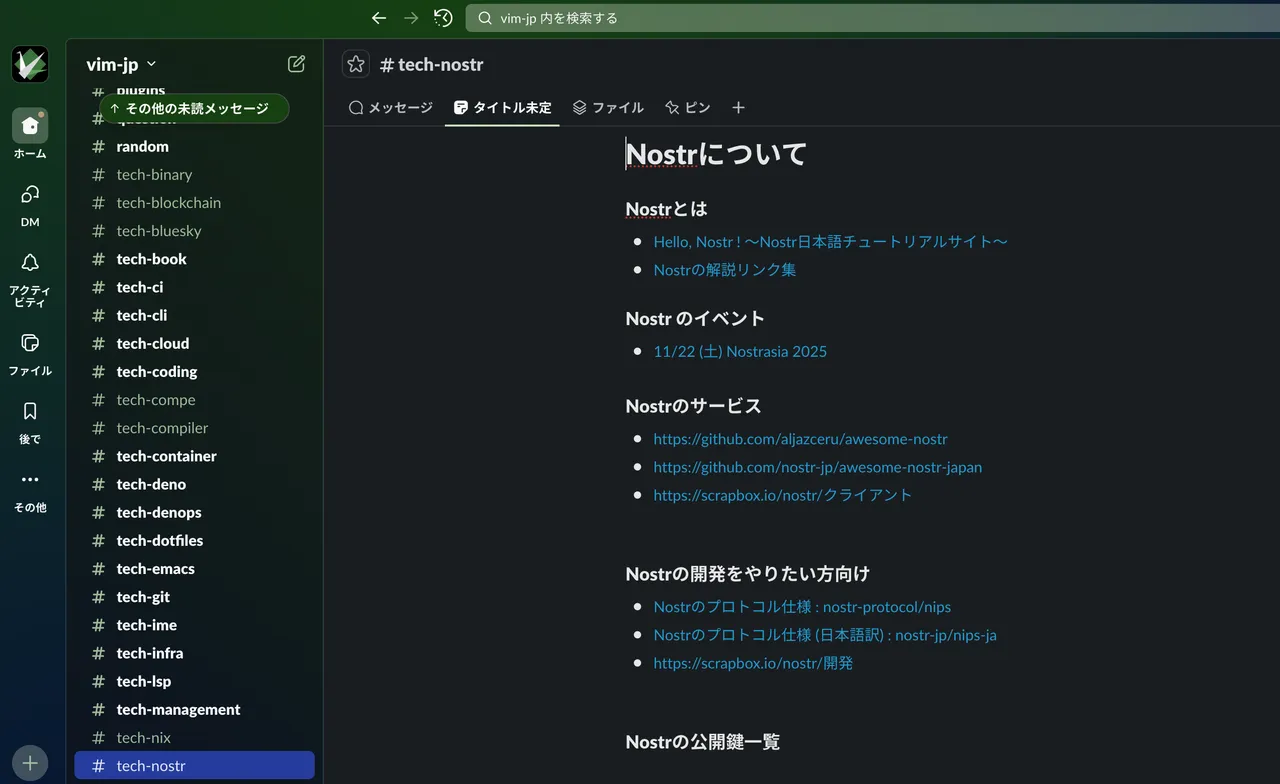Open the history clock icon

pyautogui.click(x=443, y=18)
